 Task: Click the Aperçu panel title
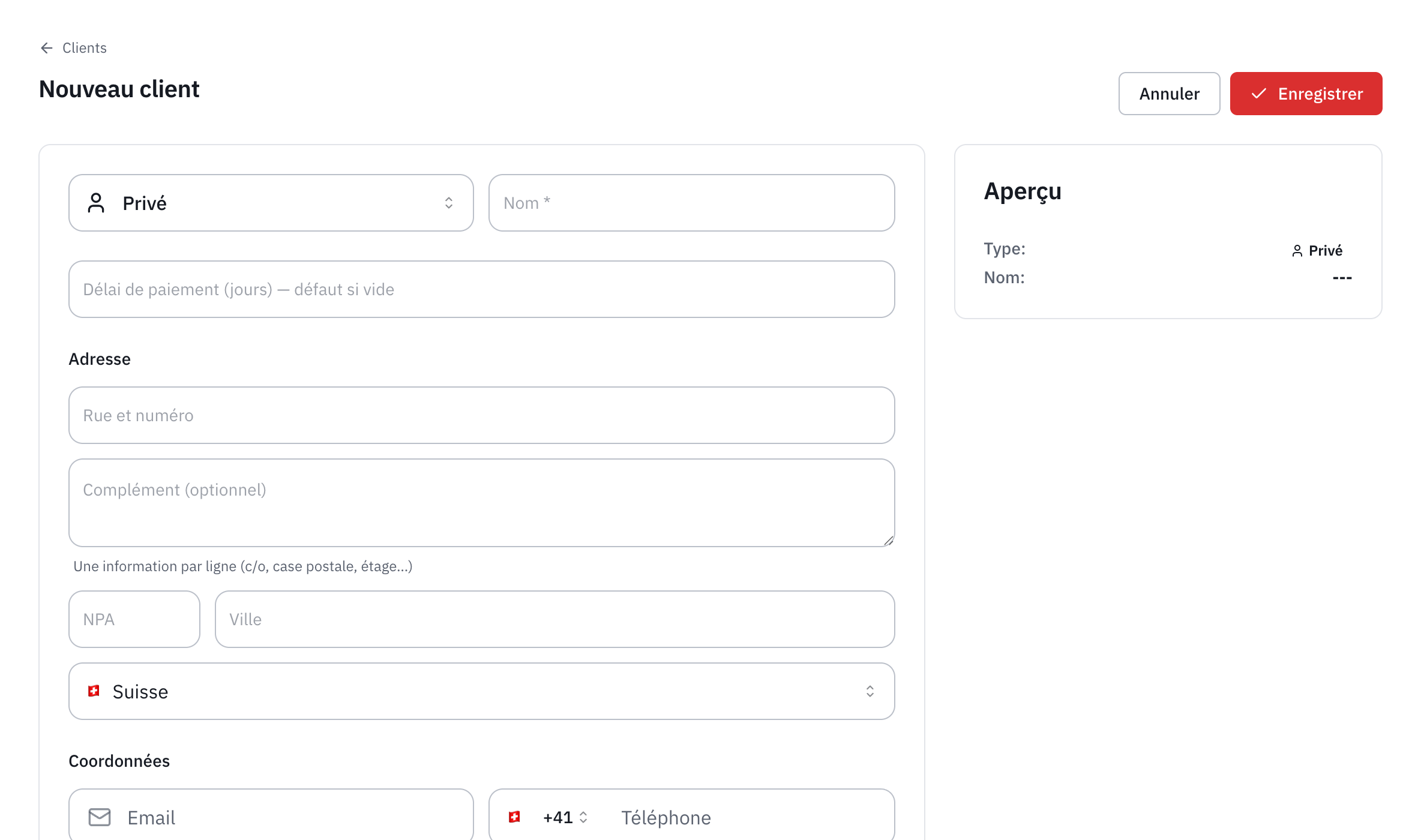(x=1023, y=192)
